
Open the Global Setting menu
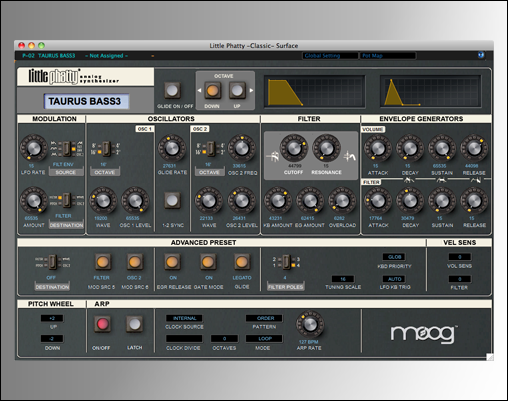[330, 56]
